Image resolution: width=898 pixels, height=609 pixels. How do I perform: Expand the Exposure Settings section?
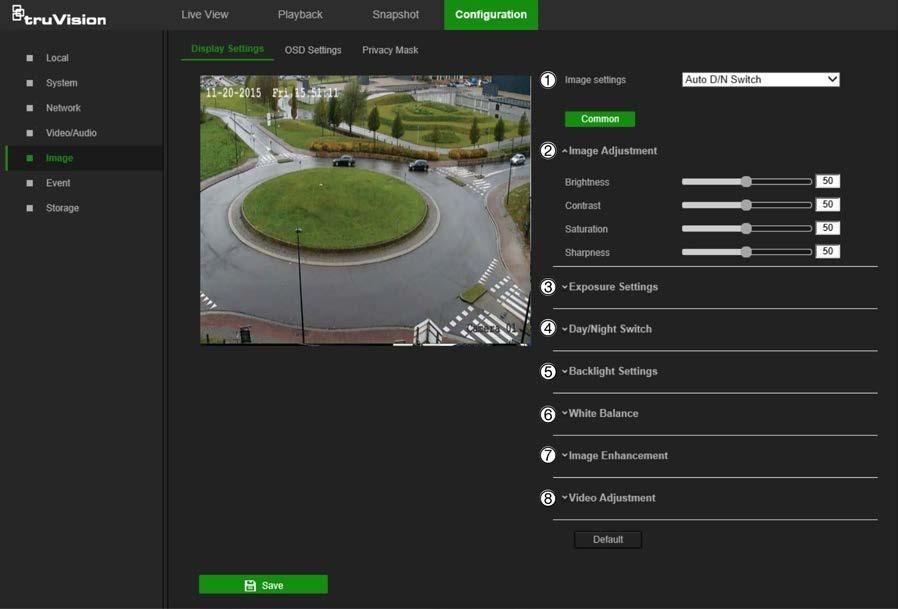[x=611, y=286]
